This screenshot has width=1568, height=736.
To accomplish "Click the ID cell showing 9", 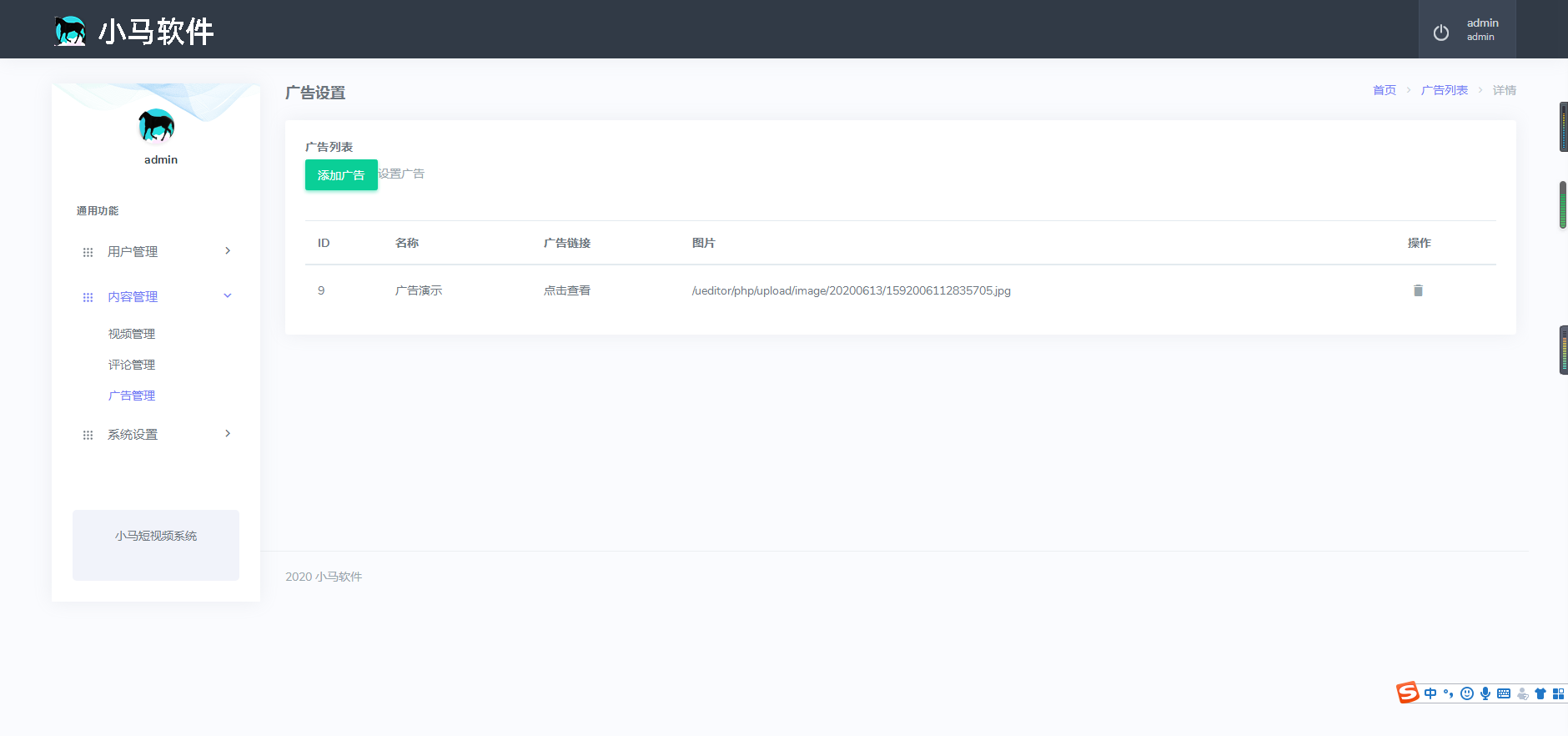I will click(321, 290).
